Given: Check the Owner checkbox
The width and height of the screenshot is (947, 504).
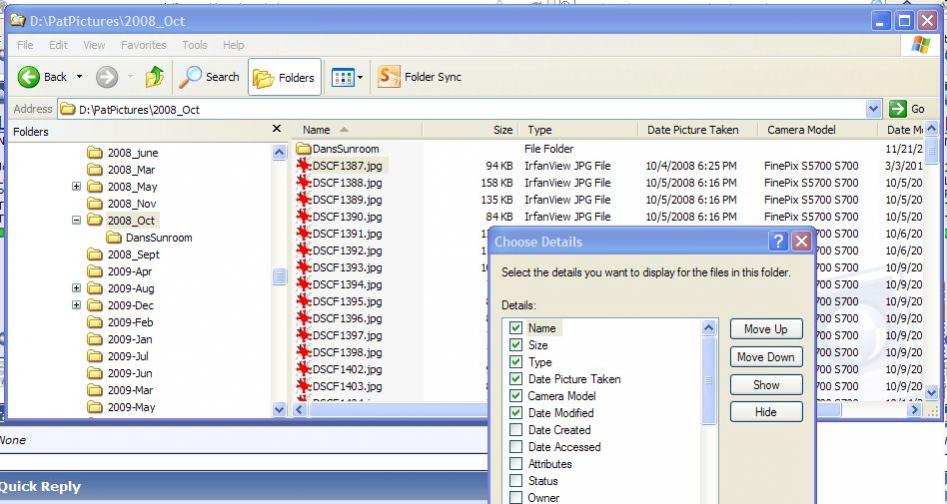Looking at the screenshot, I should click(515, 497).
